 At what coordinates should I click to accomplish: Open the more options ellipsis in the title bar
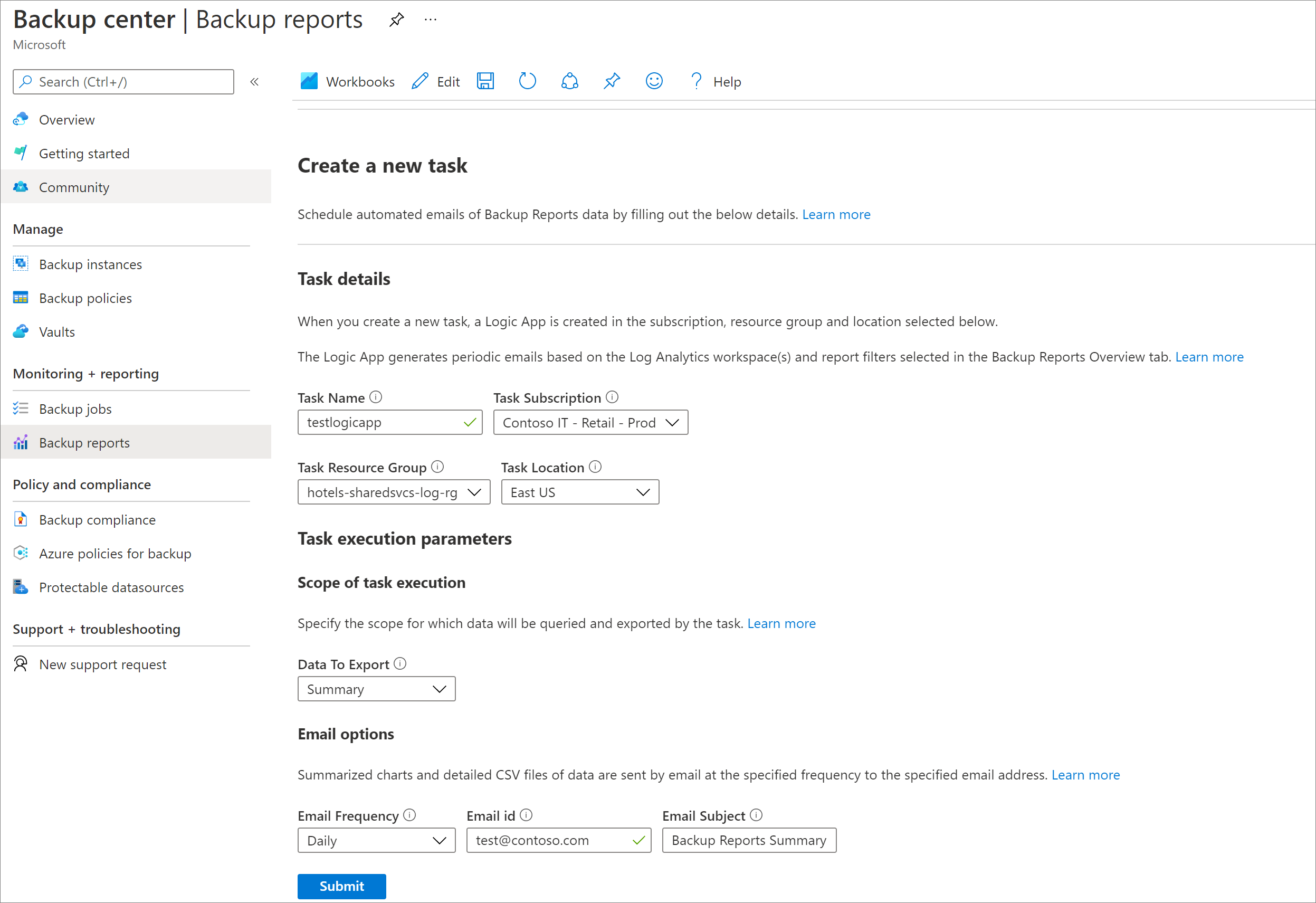point(431,20)
